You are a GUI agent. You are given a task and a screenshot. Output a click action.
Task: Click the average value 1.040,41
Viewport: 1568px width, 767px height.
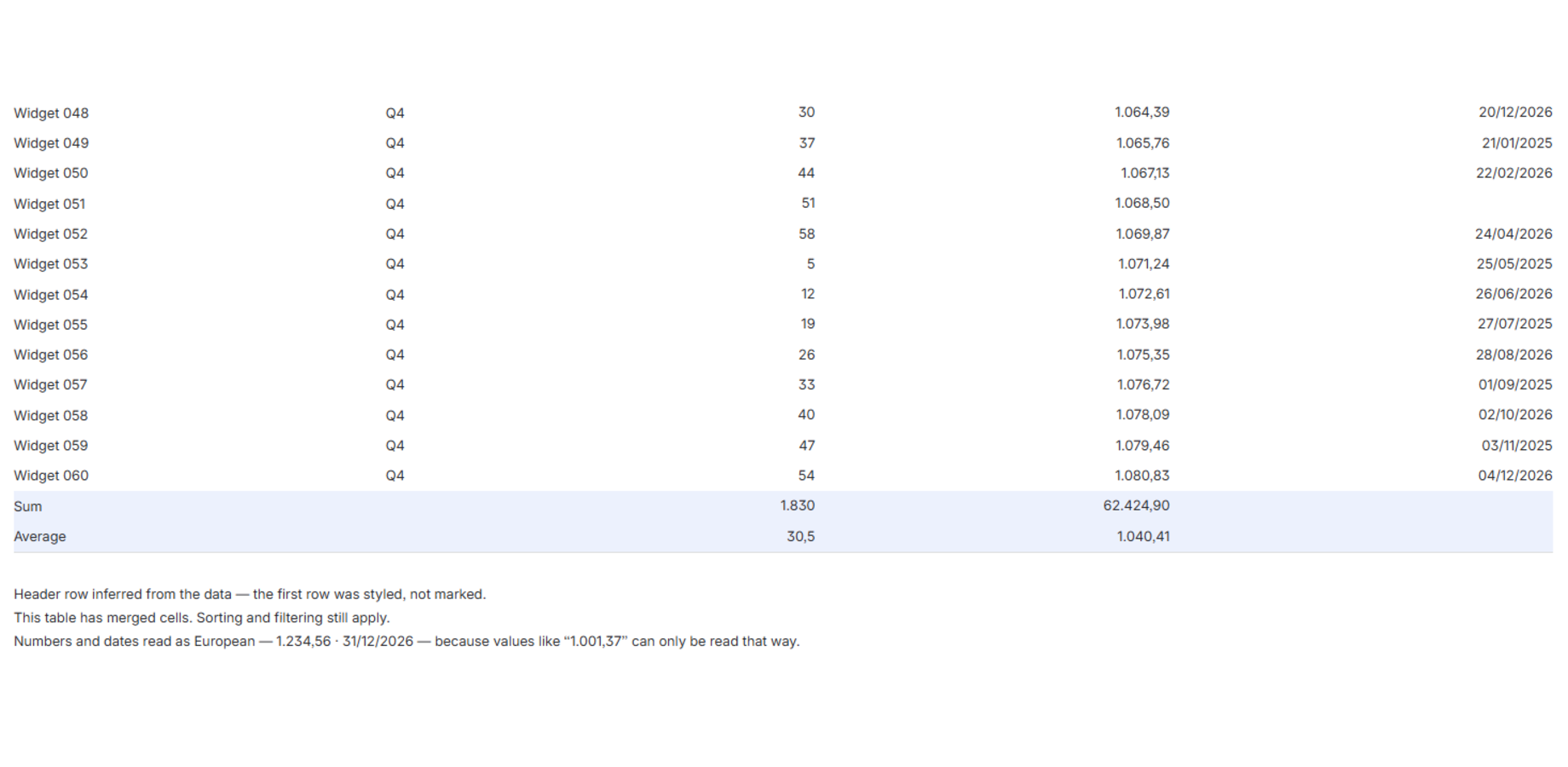coord(1143,536)
